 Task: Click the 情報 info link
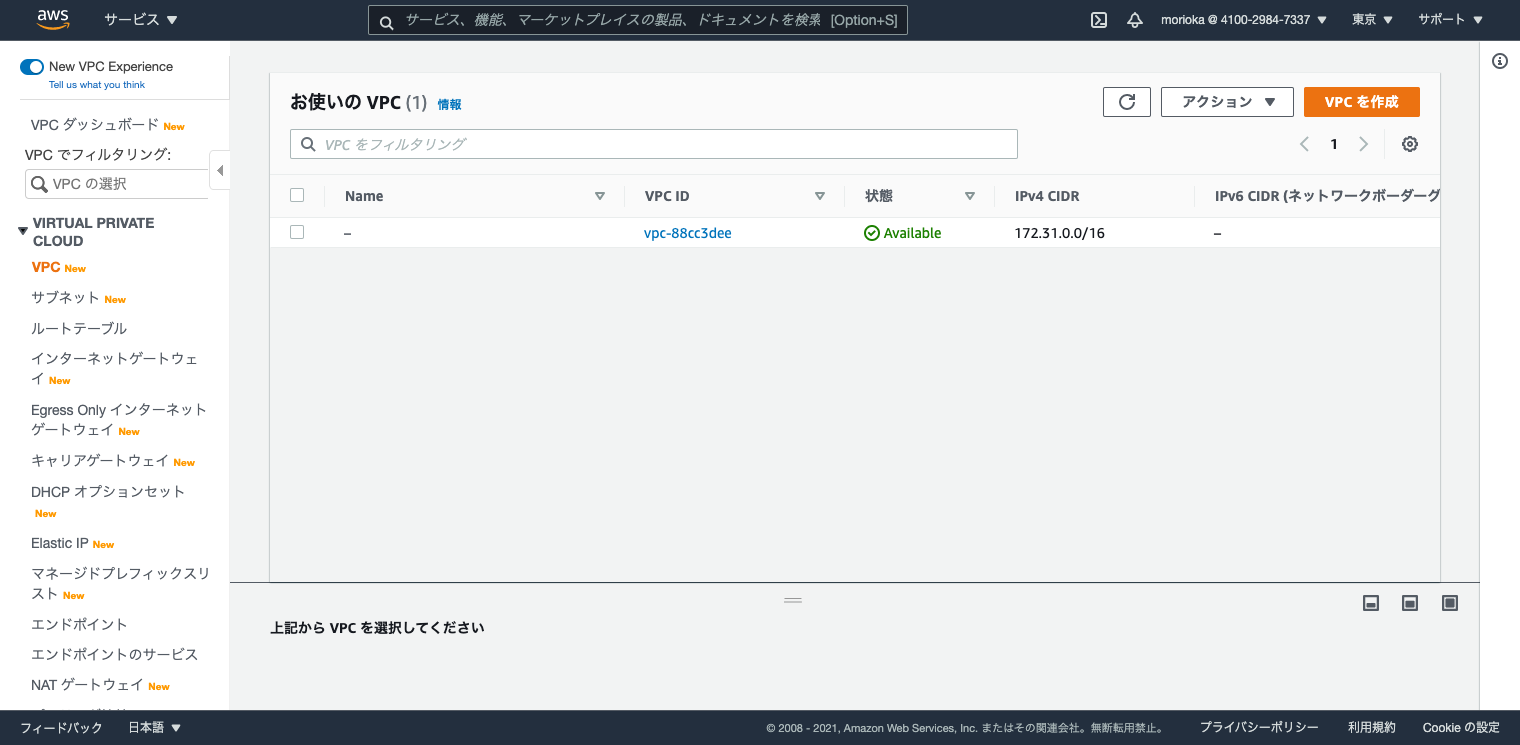[x=450, y=104]
